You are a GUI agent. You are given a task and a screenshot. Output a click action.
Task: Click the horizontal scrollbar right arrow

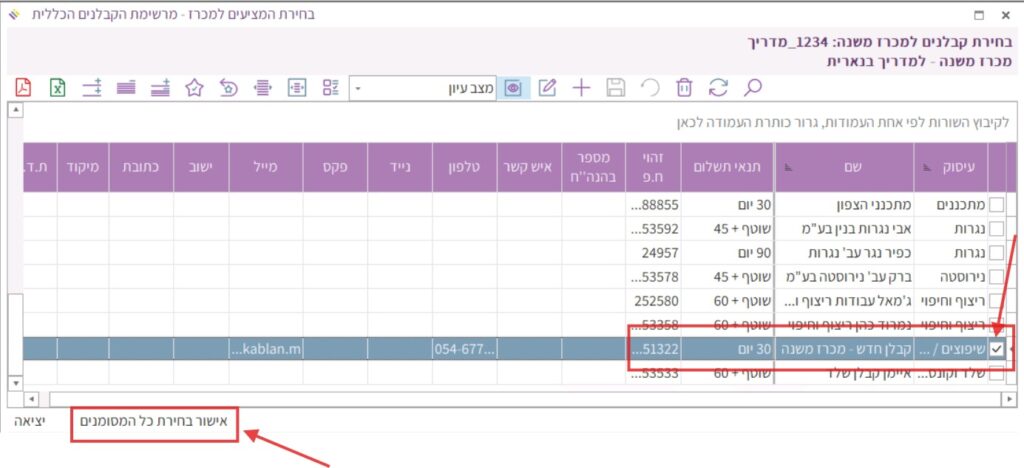1007,399
